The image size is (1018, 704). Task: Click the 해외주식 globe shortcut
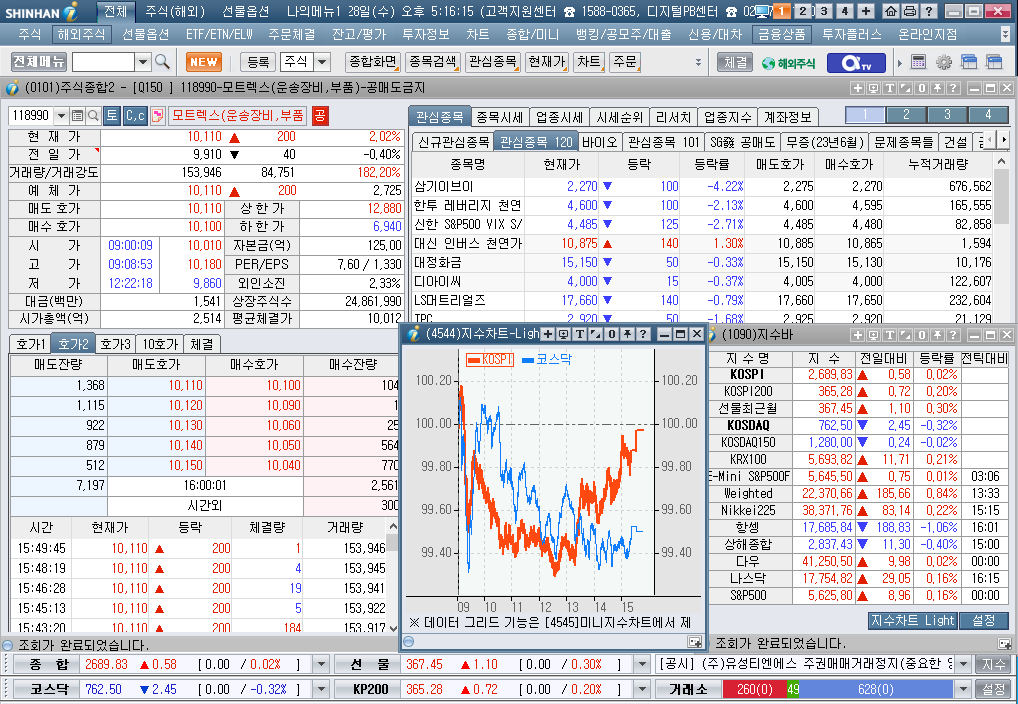[x=789, y=63]
